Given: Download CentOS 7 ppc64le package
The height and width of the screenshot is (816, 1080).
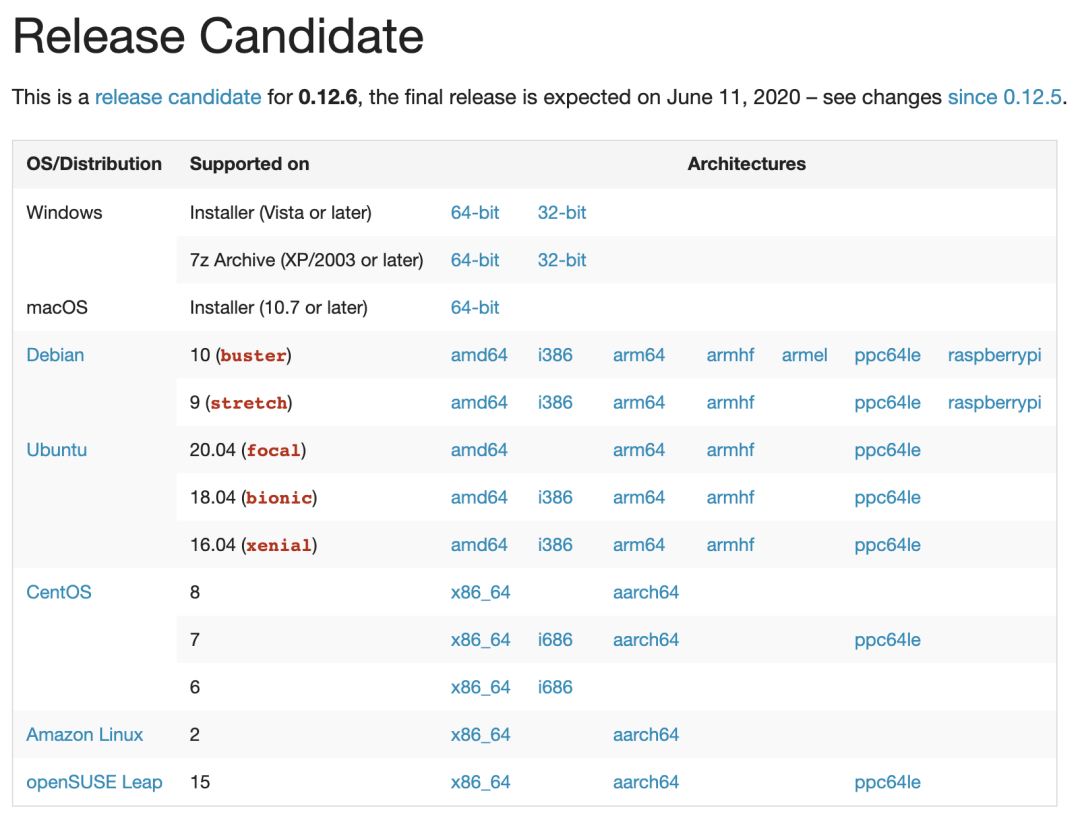Looking at the screenshot, I should pos(887,640).
